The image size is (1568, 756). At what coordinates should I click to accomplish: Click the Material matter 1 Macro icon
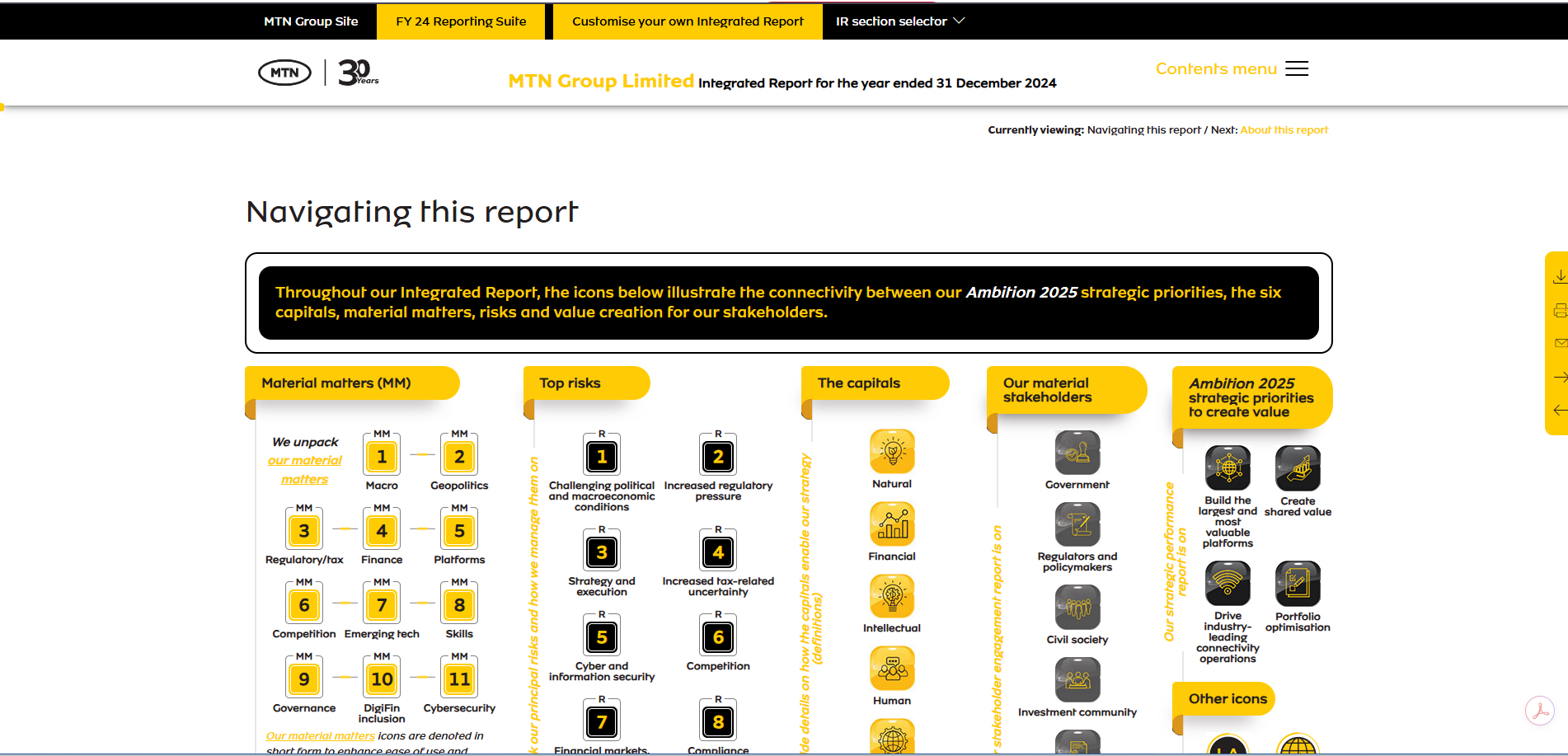[382, 456]
